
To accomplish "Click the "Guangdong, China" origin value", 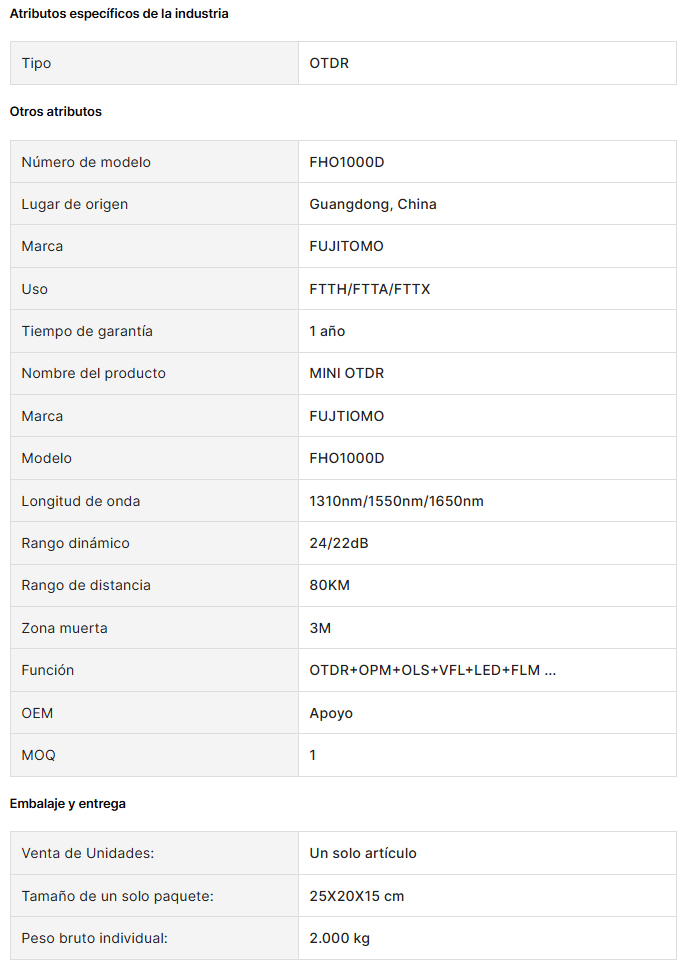I will [373, 204].
